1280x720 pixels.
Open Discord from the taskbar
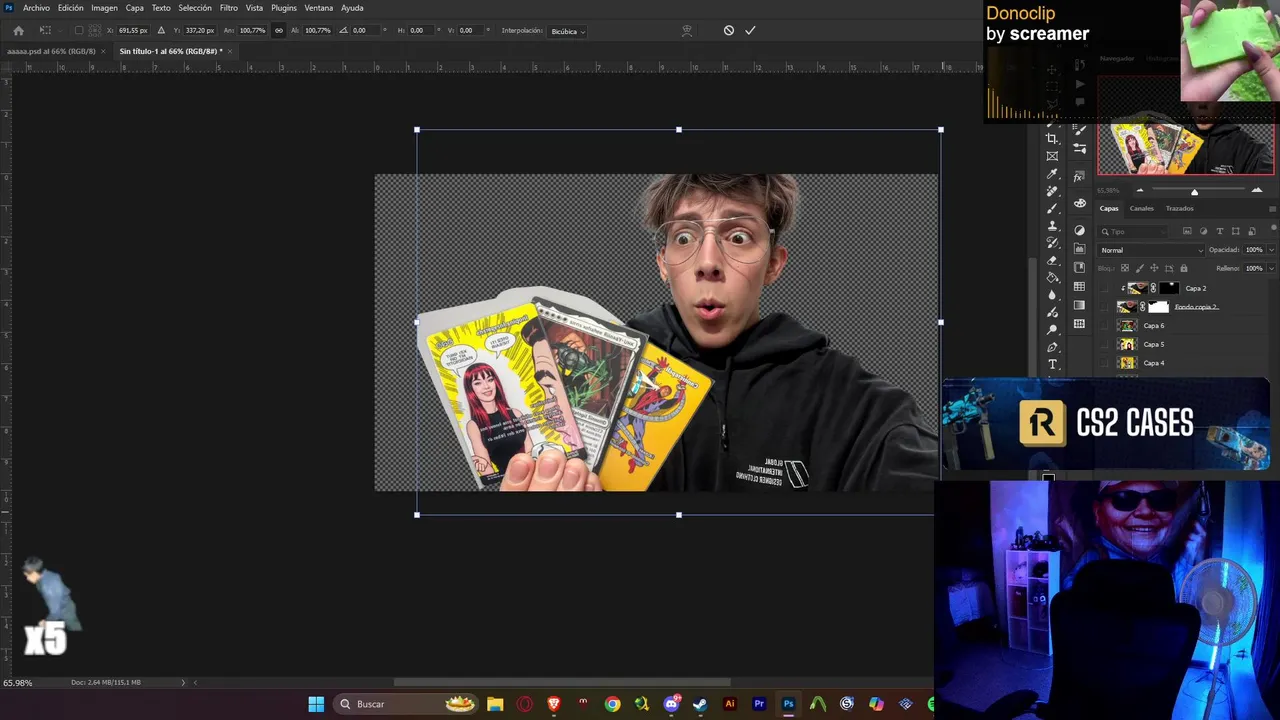pos(672,704)
